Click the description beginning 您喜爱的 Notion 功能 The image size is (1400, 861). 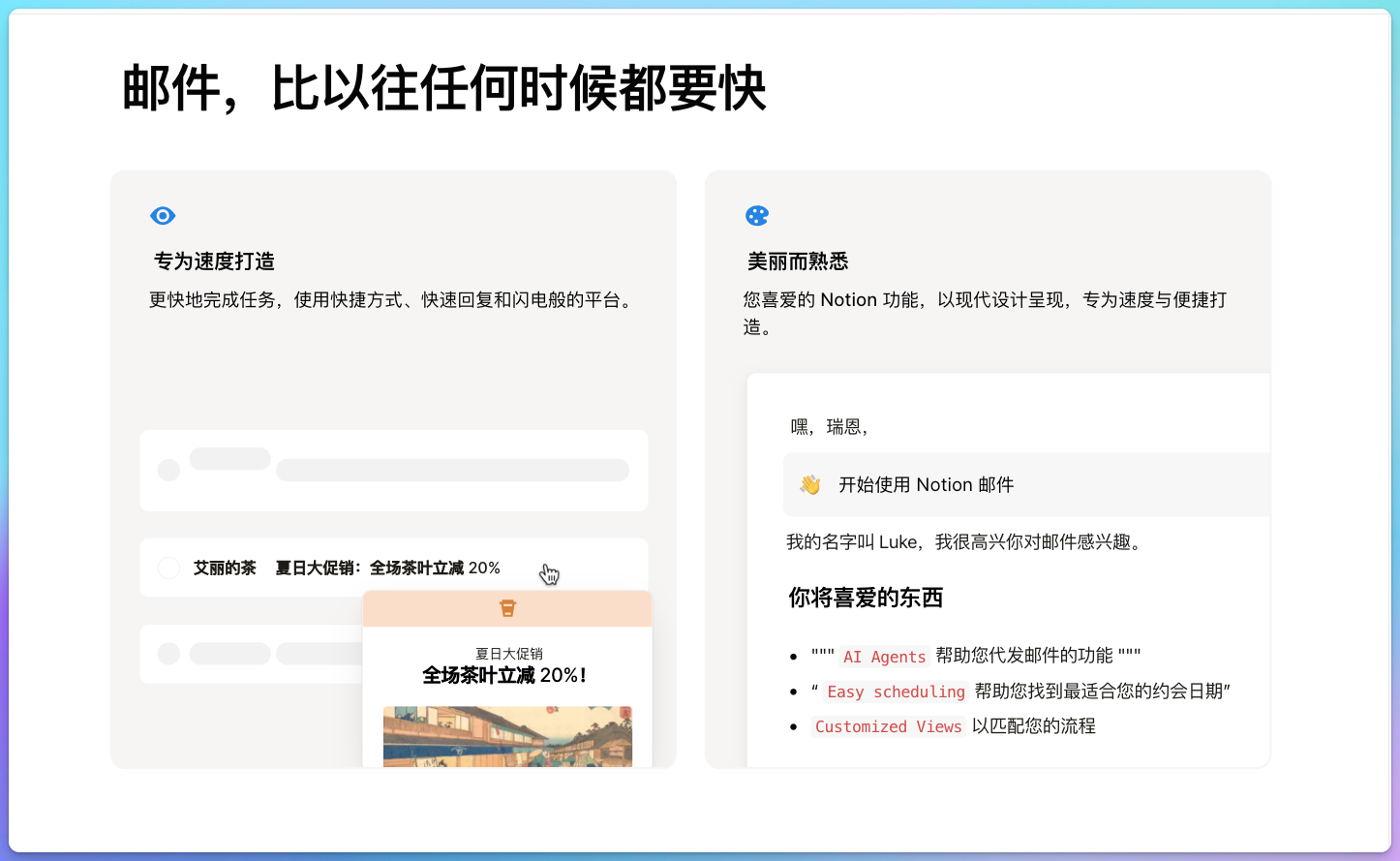pos(985,314)
